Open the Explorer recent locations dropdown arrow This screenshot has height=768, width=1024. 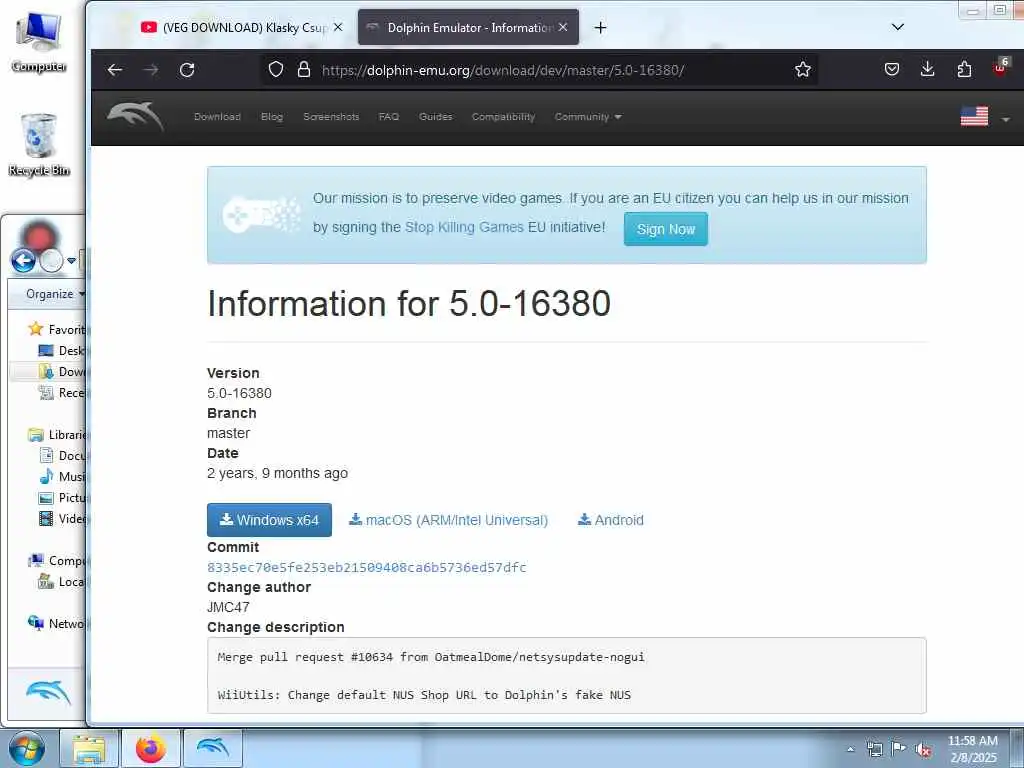(x=71, y=261)
